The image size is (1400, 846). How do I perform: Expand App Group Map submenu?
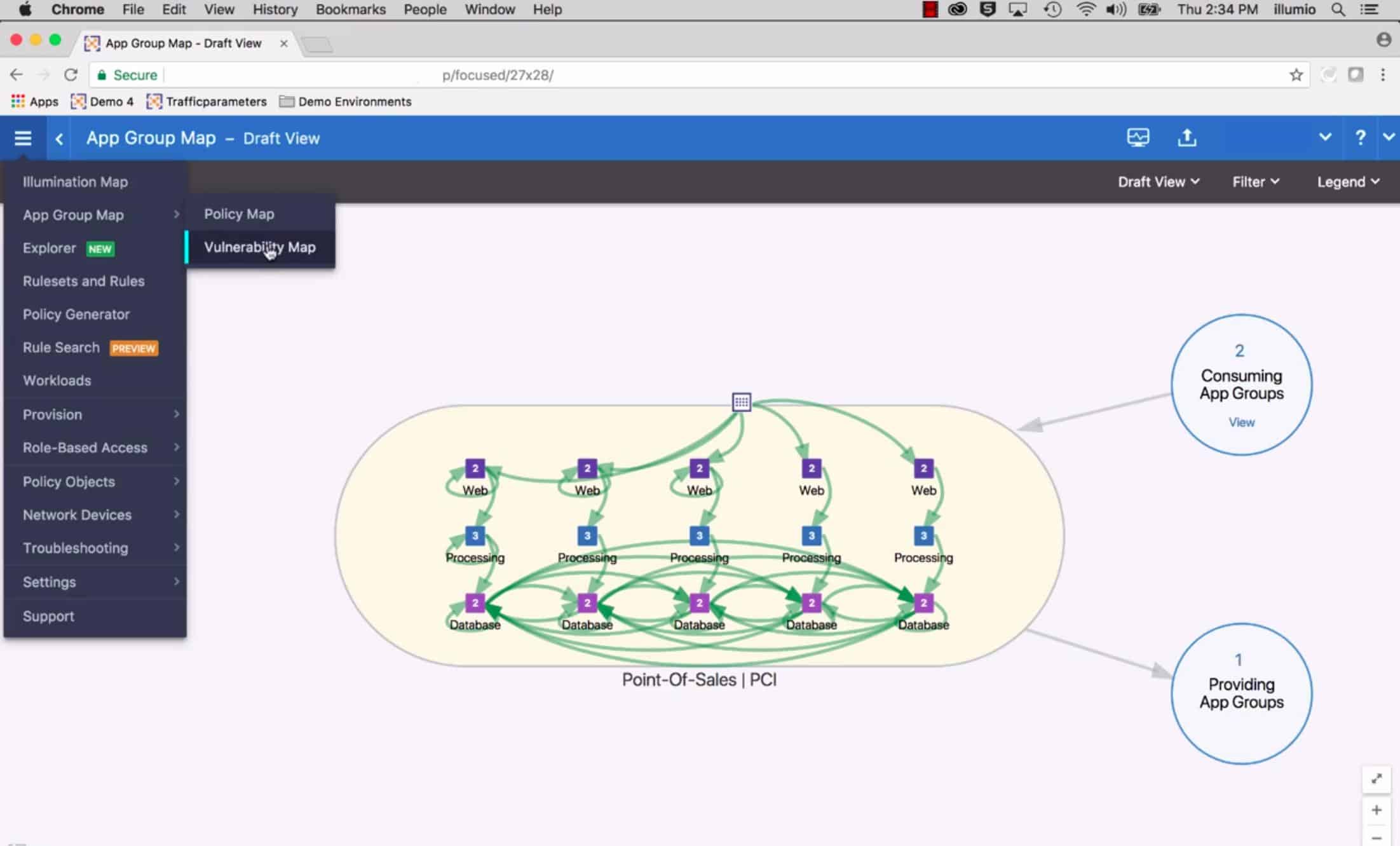95,215
